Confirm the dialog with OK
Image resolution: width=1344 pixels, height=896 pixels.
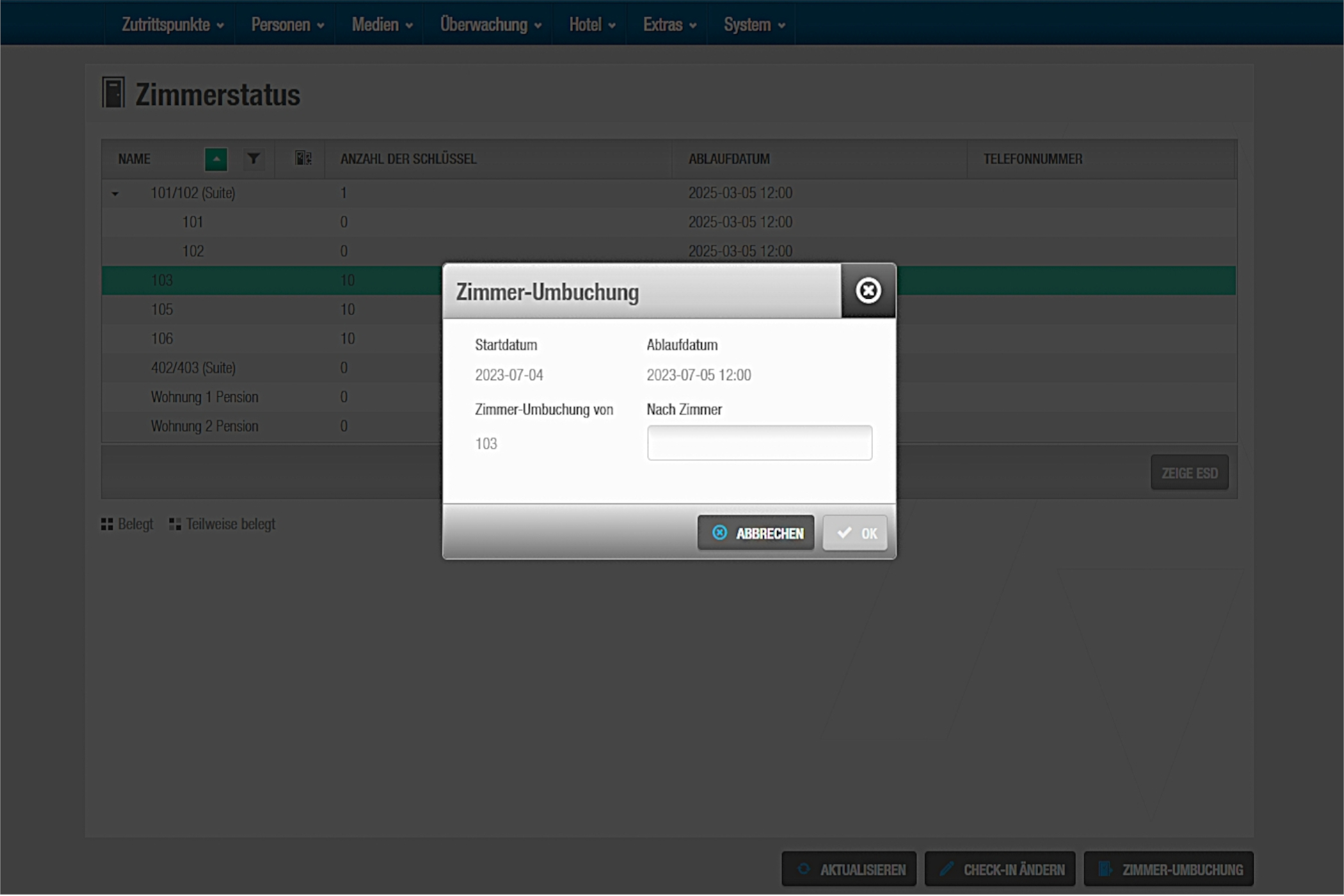click(854, 533)
